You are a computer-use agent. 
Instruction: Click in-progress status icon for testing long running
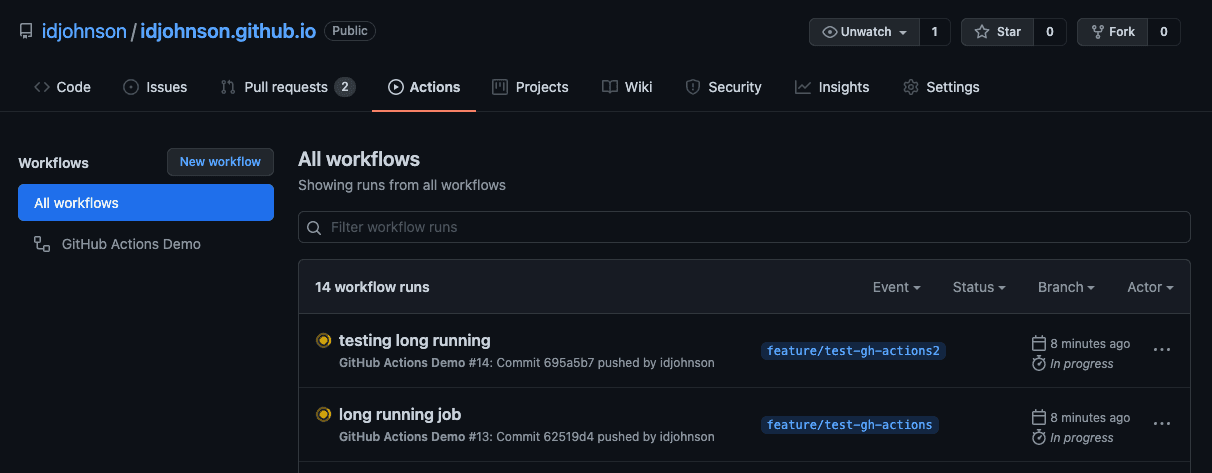(x=323, y=340)
